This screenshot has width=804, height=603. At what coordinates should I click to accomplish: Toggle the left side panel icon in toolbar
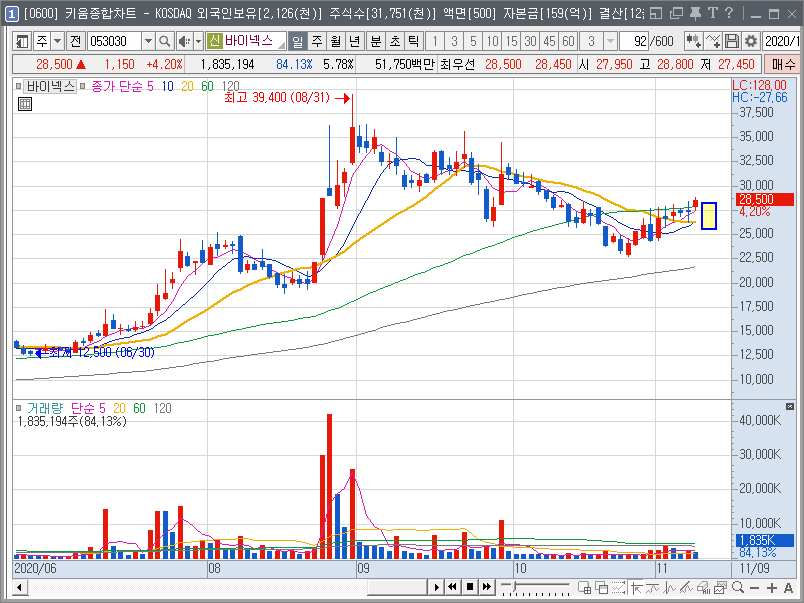pyautogui.click(x=22, y=41)
